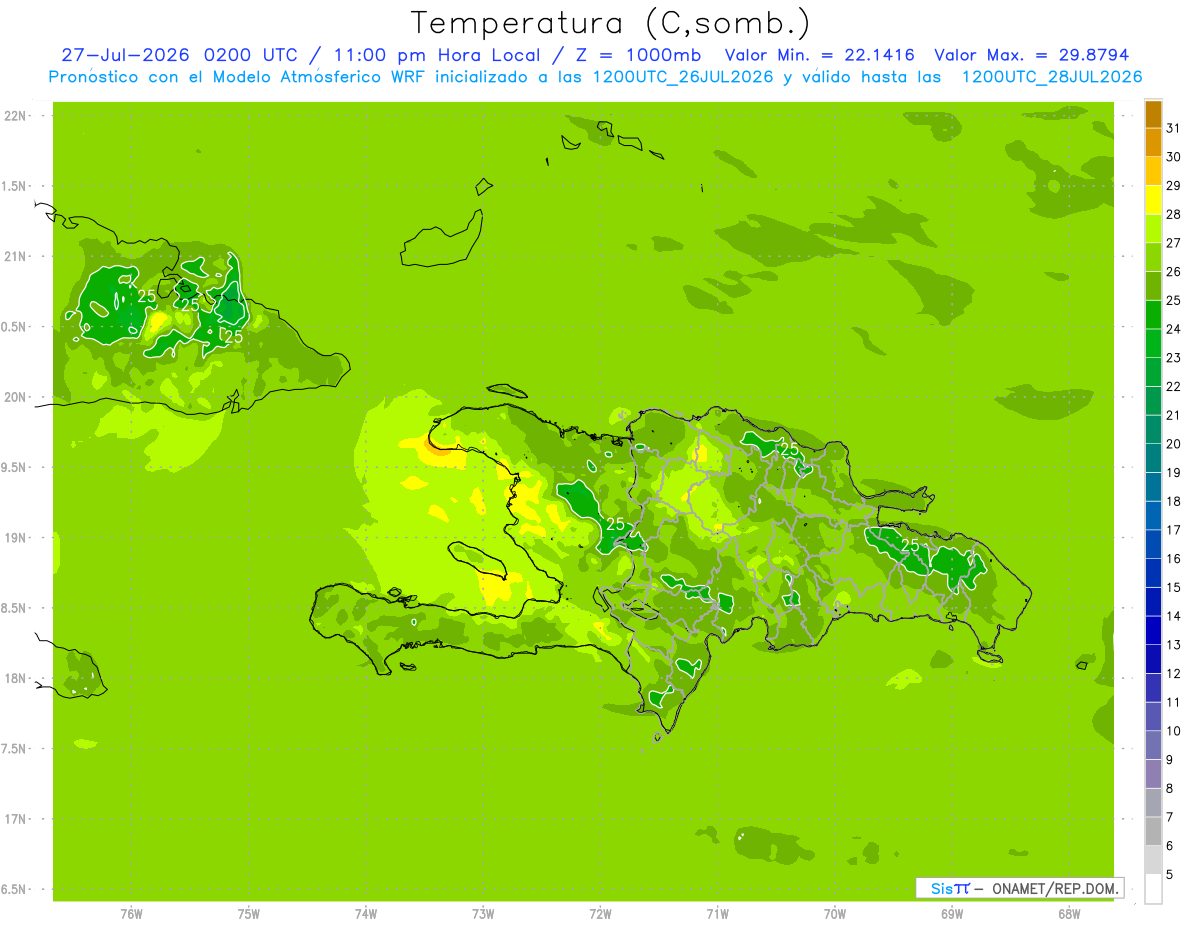Select the colorbar band between 24 and 25
The height and width of the screenshot is (927, 1200).
(x=1153, y=315)
